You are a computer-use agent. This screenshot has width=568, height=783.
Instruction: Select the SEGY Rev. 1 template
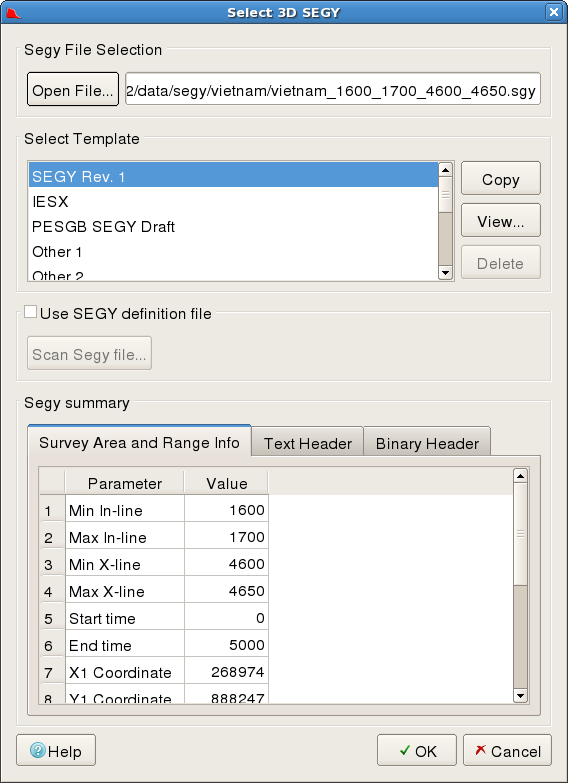click(x=233, y=176)
